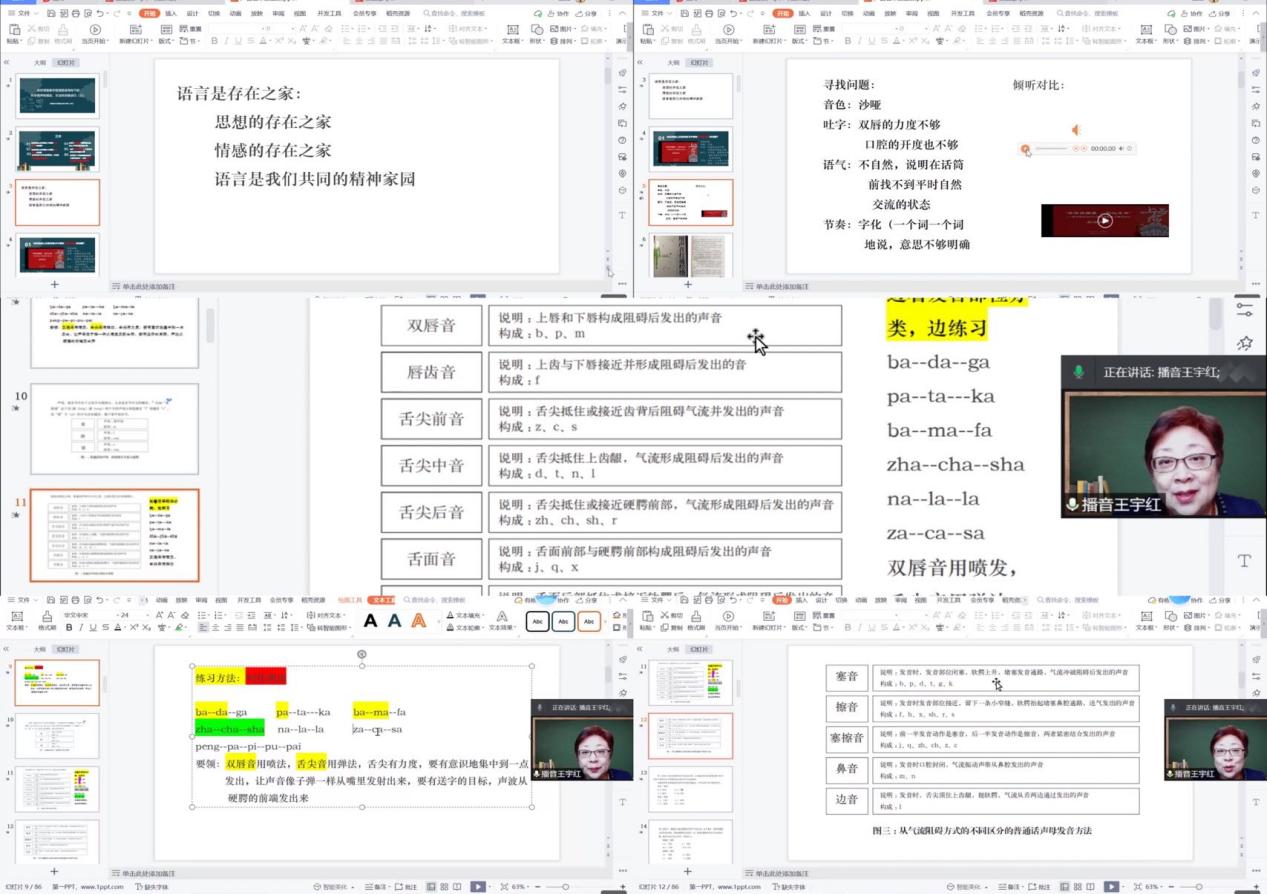The height and width of the screenshot is (894, 1267).
Task: Switch to the 文本工具 ribbon tab
Action: (x=381, y=600)
